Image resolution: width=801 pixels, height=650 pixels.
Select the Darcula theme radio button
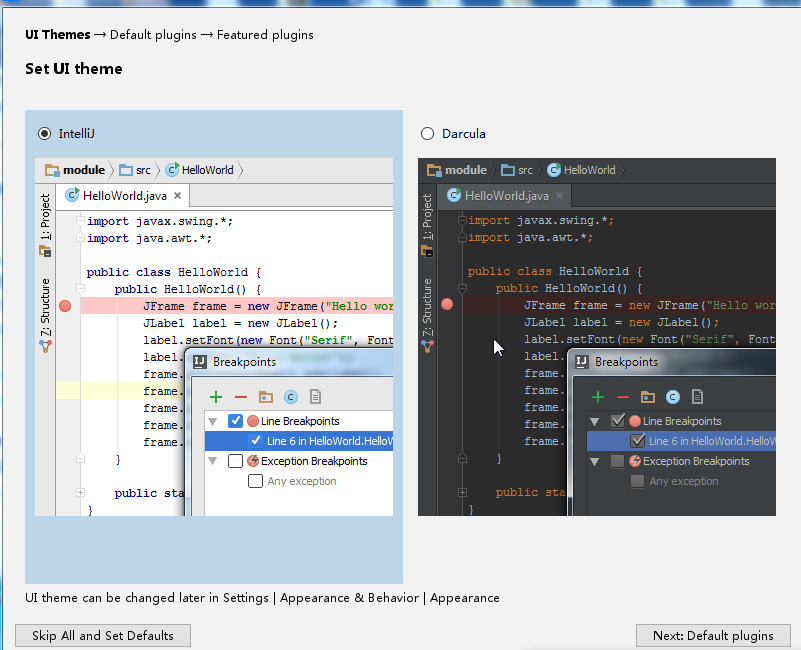pyautogui.click(x=428, y=134)
